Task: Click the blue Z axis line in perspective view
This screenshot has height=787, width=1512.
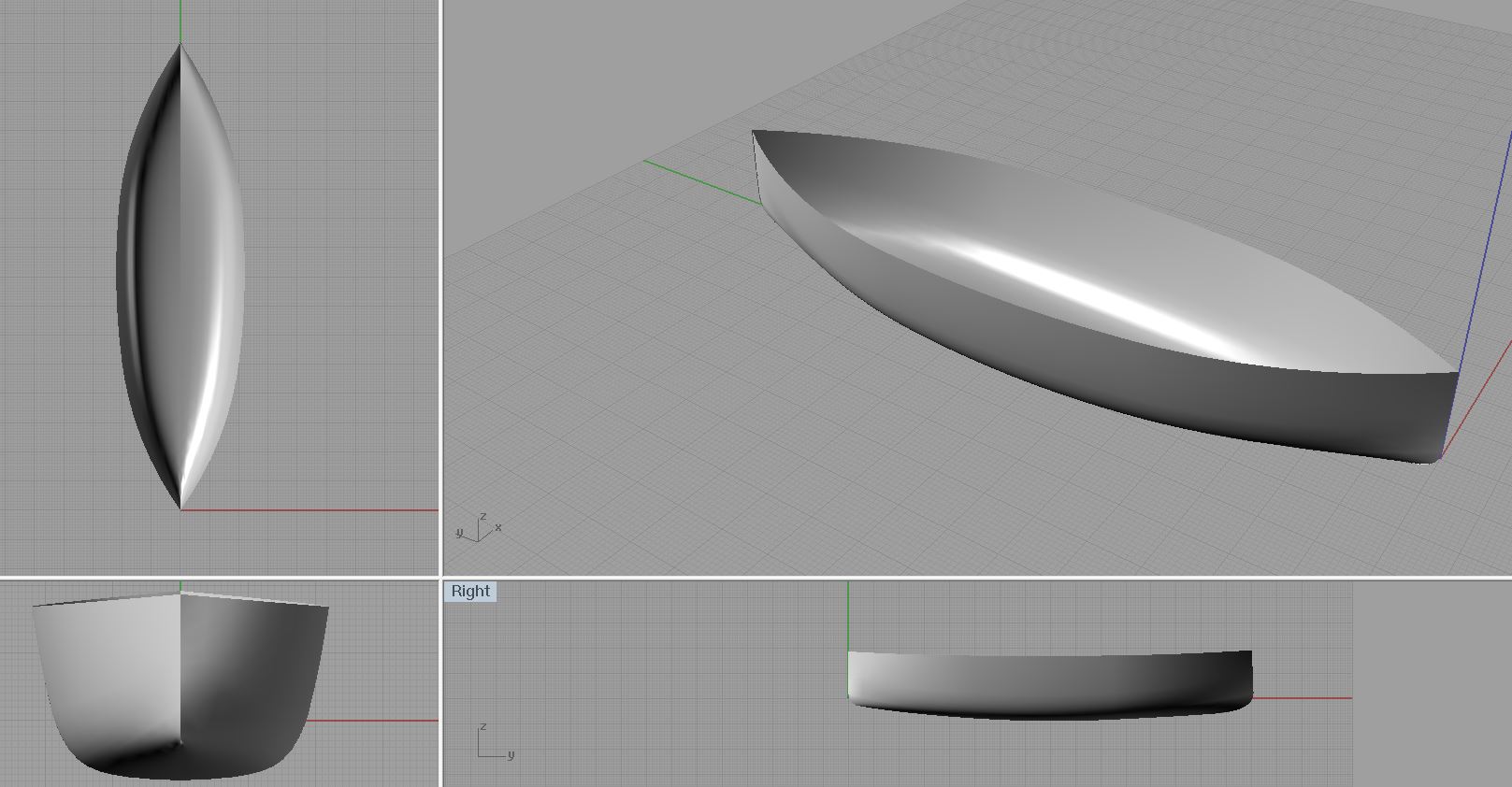Action: (1487, 234)
